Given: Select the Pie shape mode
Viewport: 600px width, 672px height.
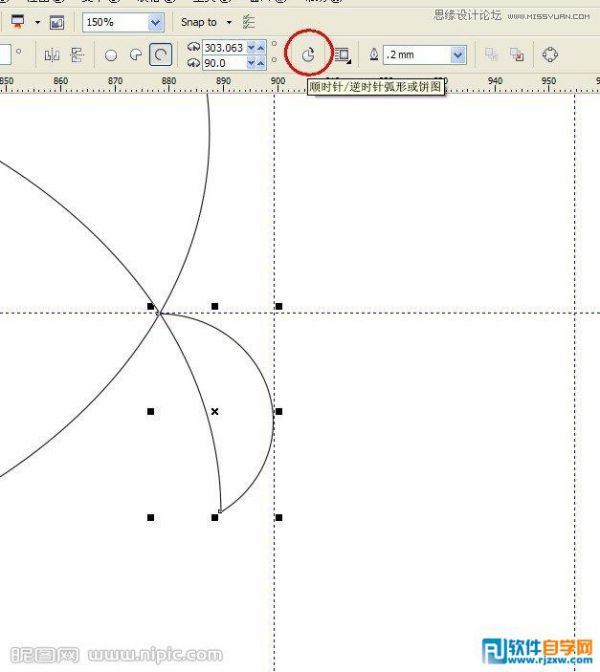Looking at the screenshot, I should click(135, 55).
